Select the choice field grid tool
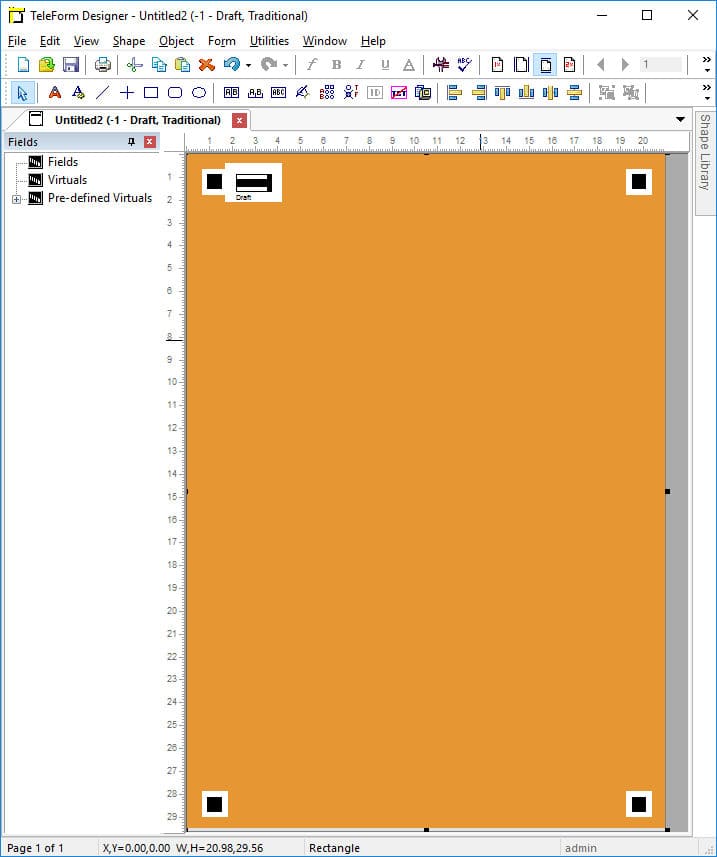The image size is (717, 857). pos(327,92)
